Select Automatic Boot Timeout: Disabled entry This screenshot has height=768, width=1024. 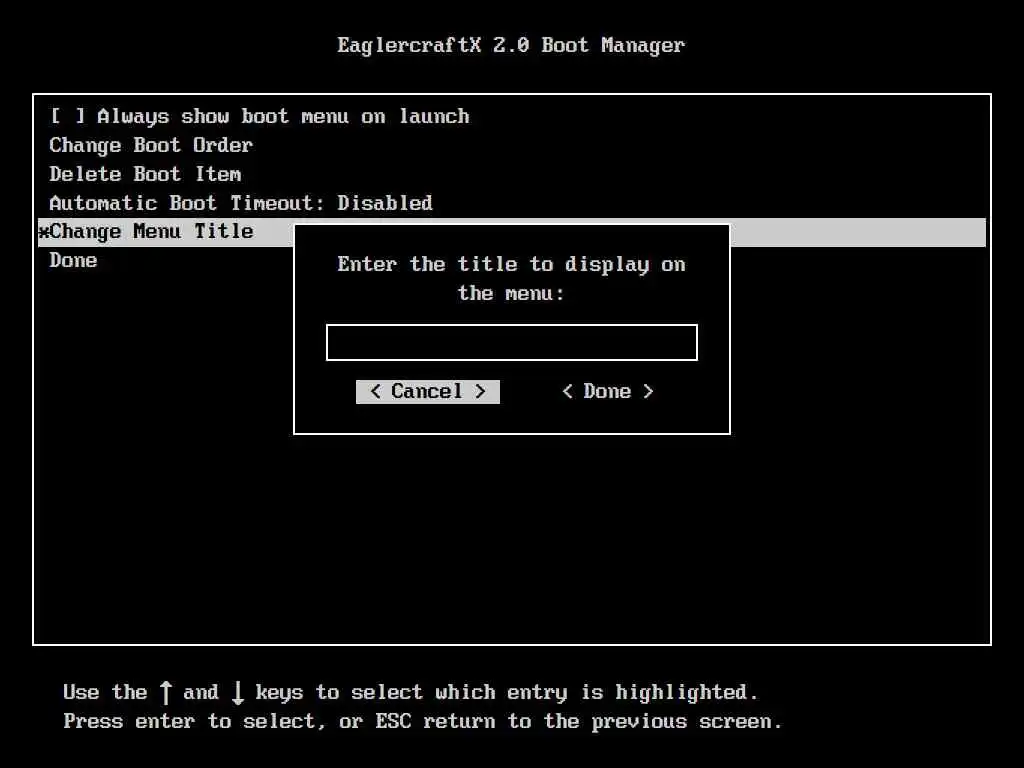click(x=241, y=203)
